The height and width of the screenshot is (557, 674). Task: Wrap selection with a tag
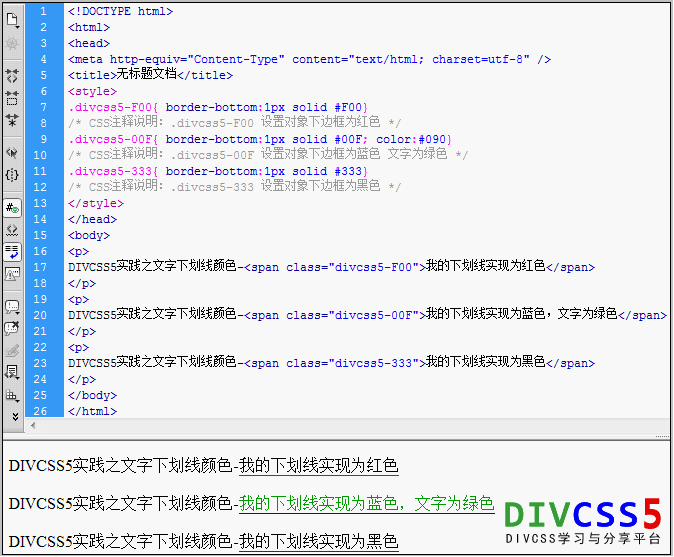(12, 350)
